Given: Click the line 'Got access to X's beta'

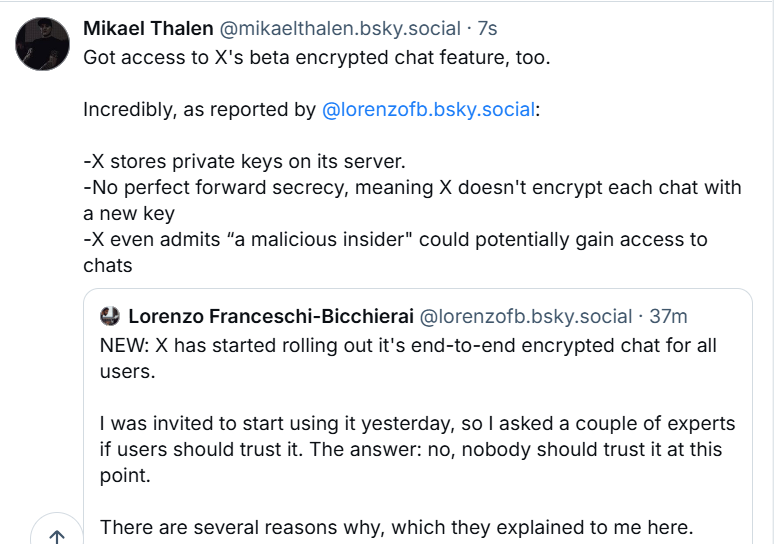Looking at the screenshot, I should pos(317,58).
